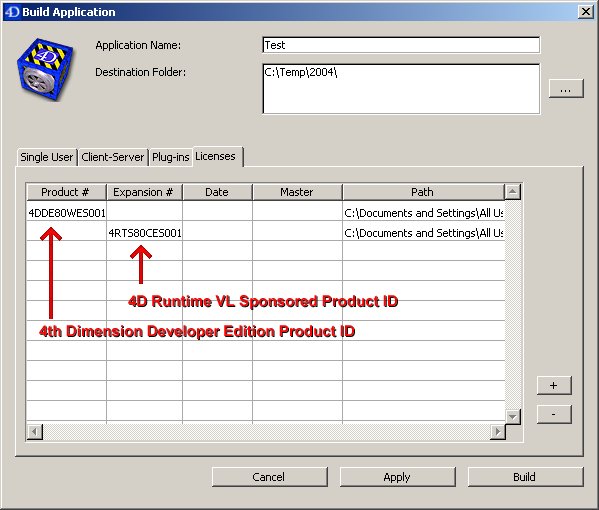
Task: Click the Path cell in the 4DDE80WES001 row
Action: tap(424, 212)
